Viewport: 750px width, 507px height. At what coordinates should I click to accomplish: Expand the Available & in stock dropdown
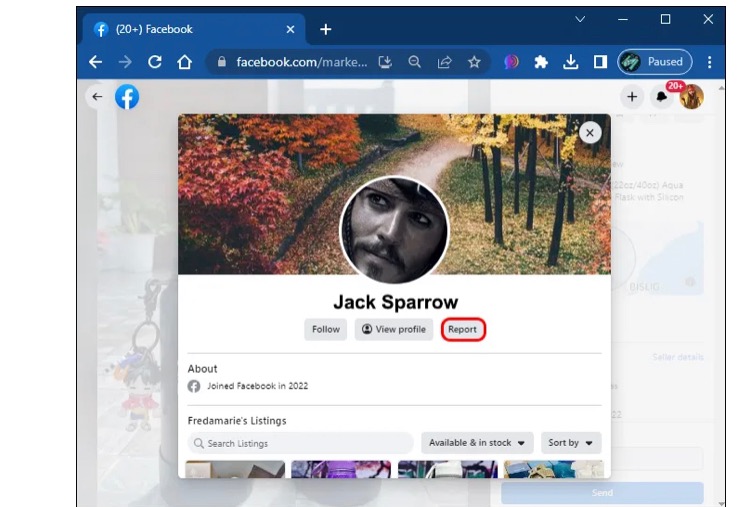[476, 443]
